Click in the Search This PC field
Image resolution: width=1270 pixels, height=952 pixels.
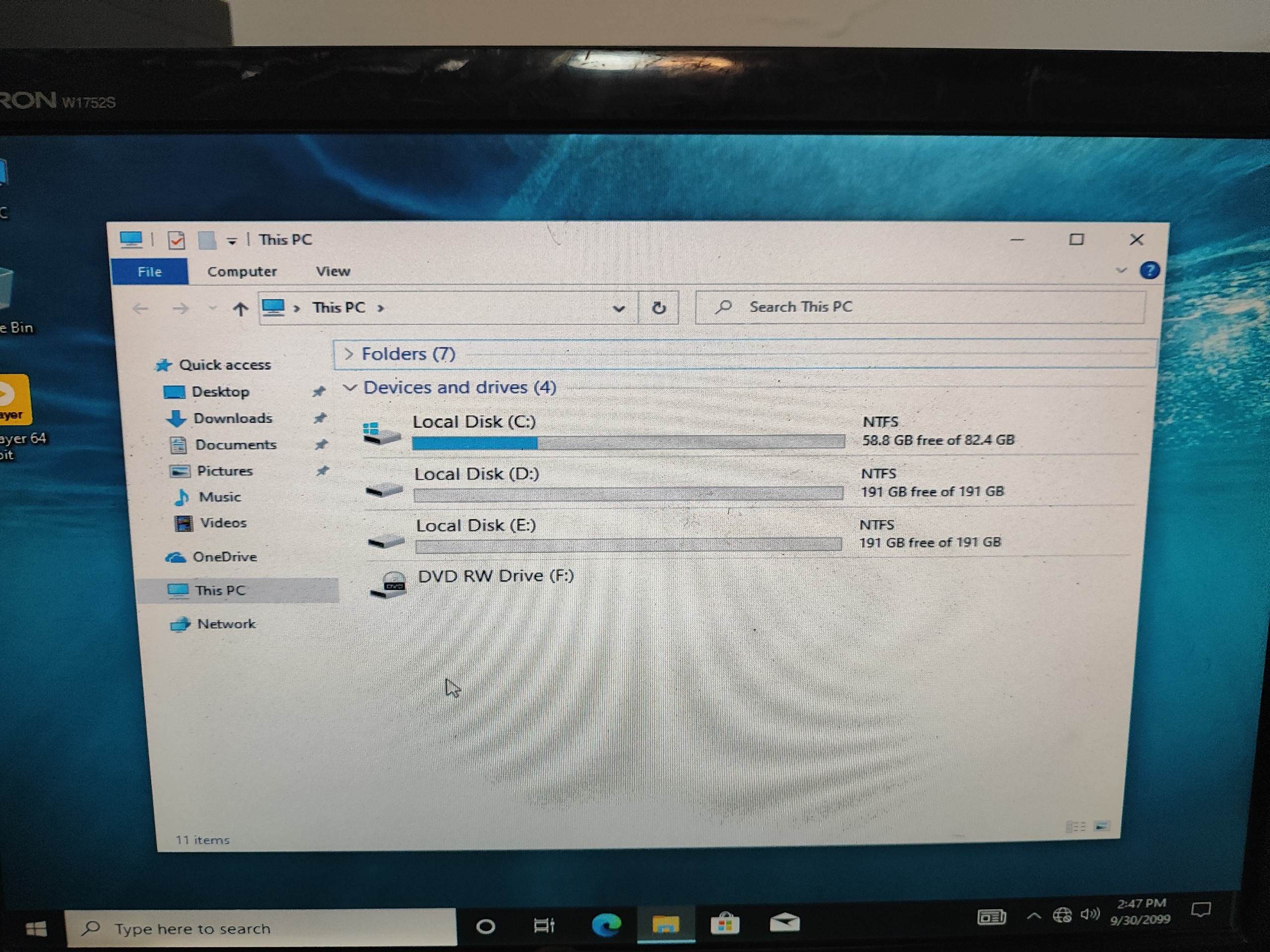(920, 307)
